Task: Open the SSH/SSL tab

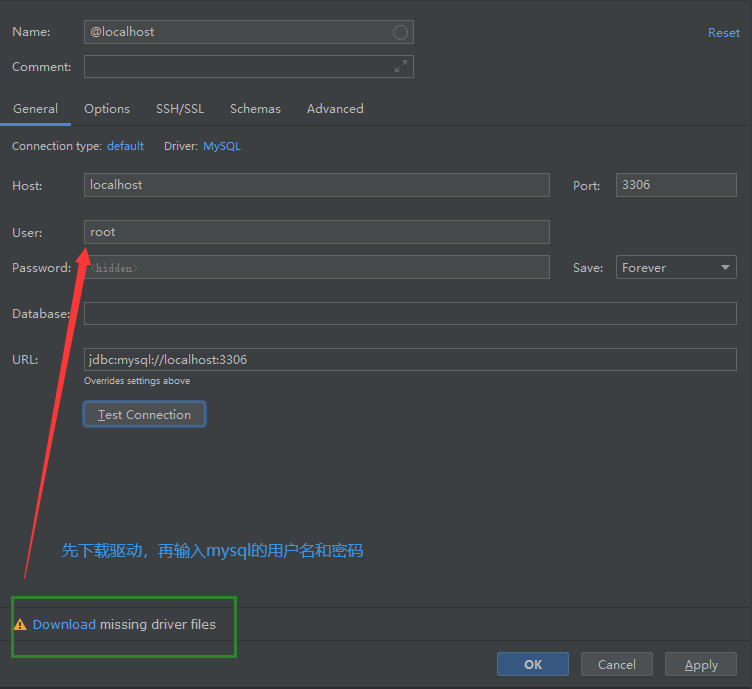Action: pos(180,109)
